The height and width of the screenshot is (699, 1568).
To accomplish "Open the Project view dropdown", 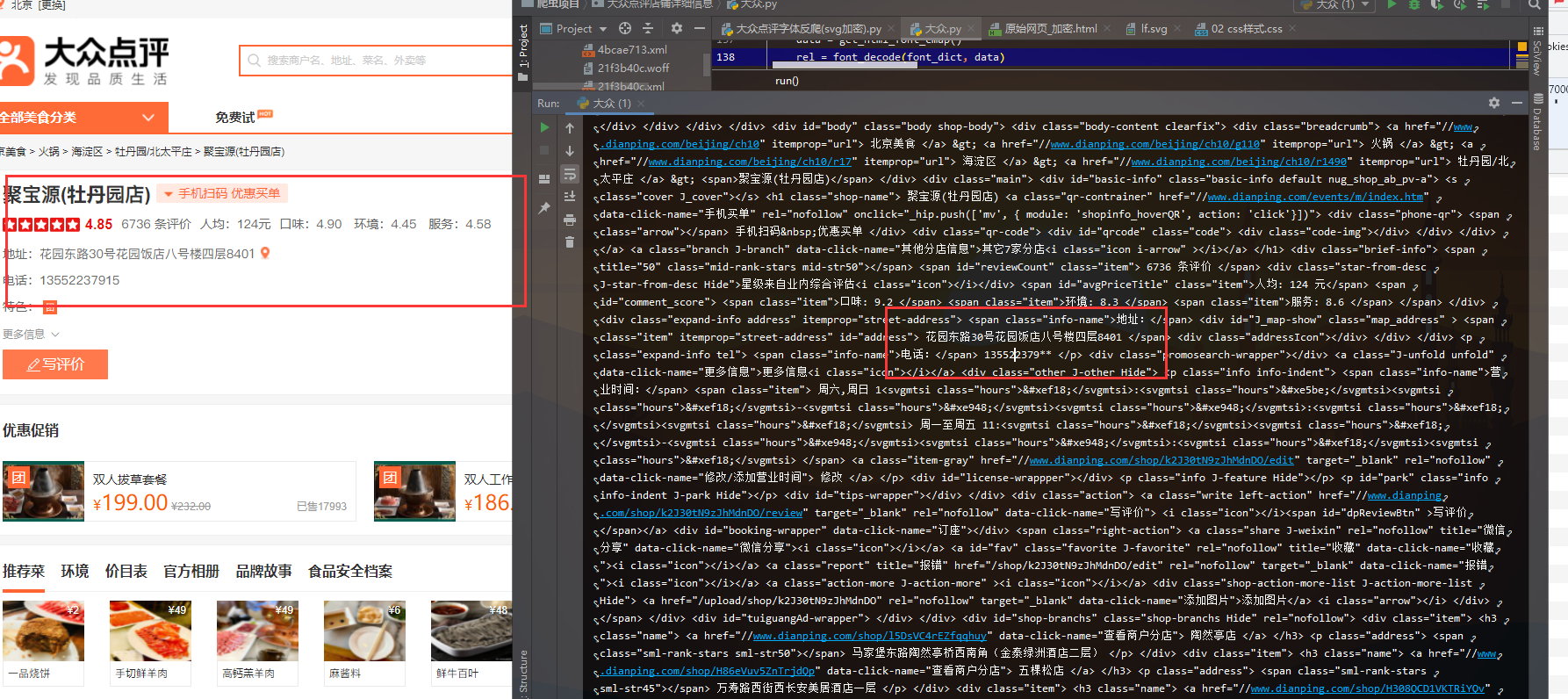I will 574,29.
